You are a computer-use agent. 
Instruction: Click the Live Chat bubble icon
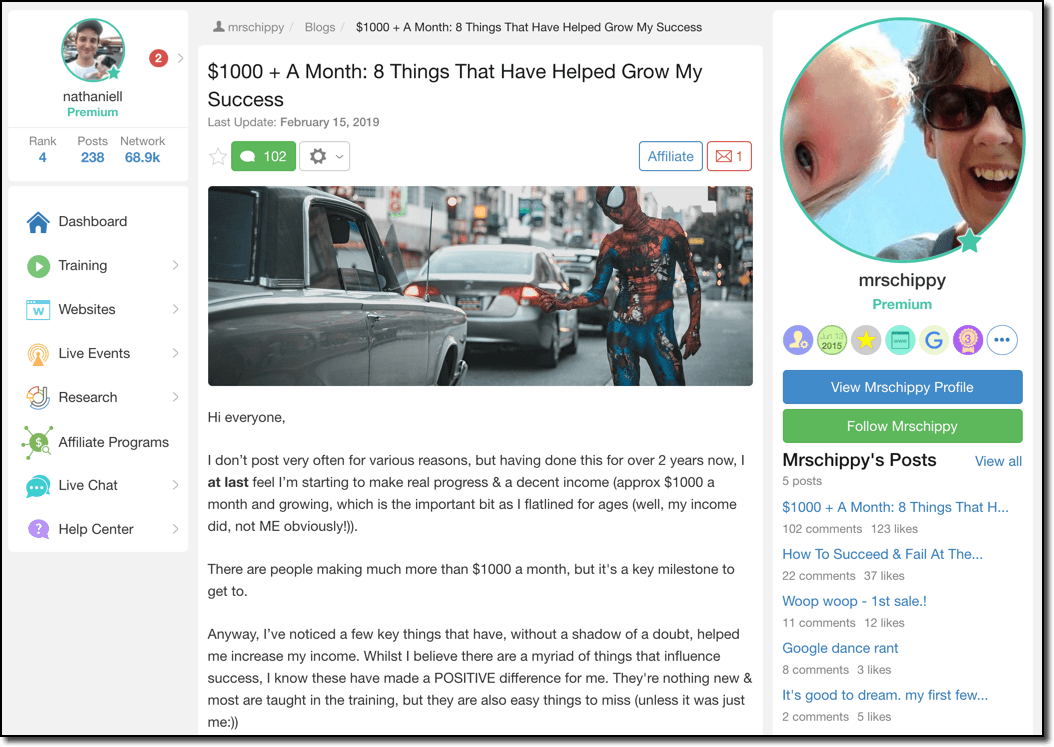tap(38, 486)
